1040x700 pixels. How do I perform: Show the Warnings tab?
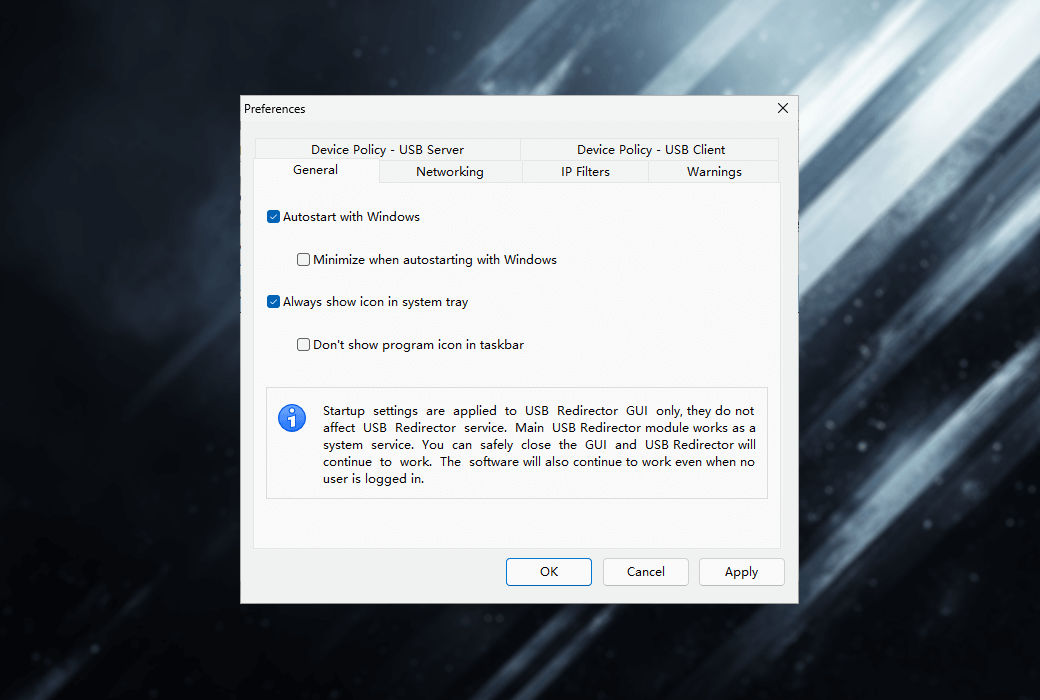(x=714, y=172)
